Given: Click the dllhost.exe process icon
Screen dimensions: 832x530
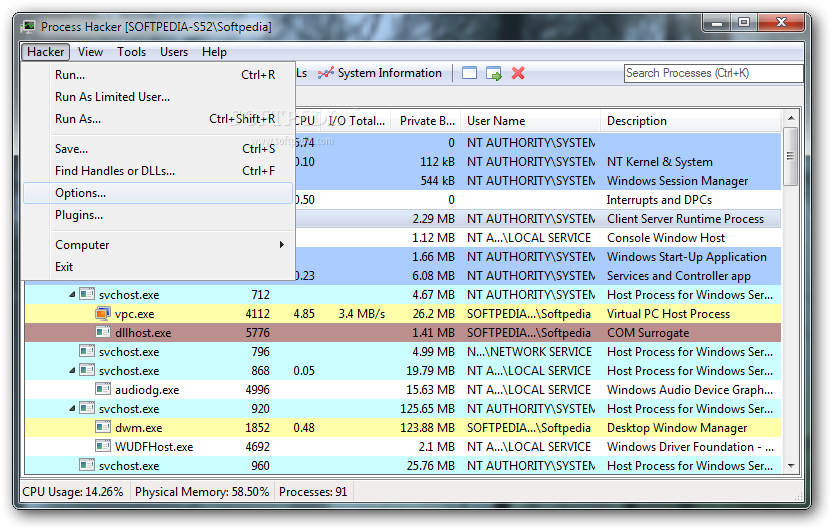Looking at the screenshot, I should point(103,333).
